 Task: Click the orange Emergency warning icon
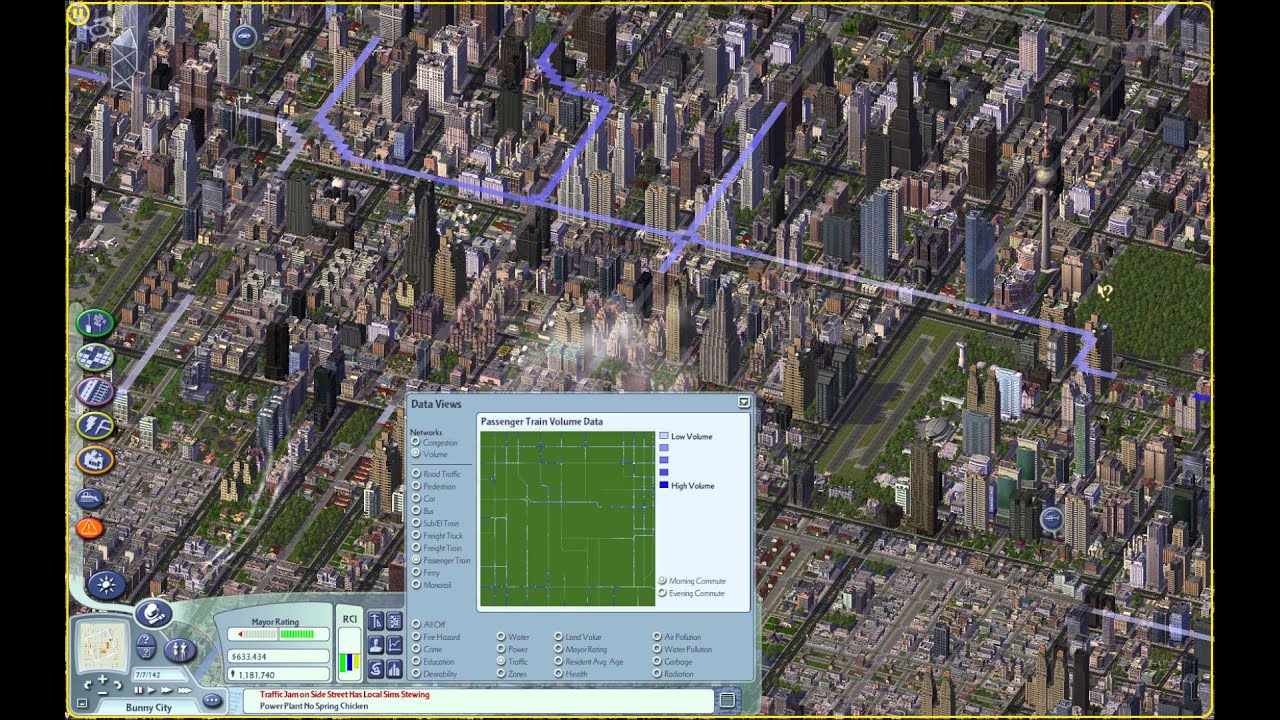[x=90, y=527]
